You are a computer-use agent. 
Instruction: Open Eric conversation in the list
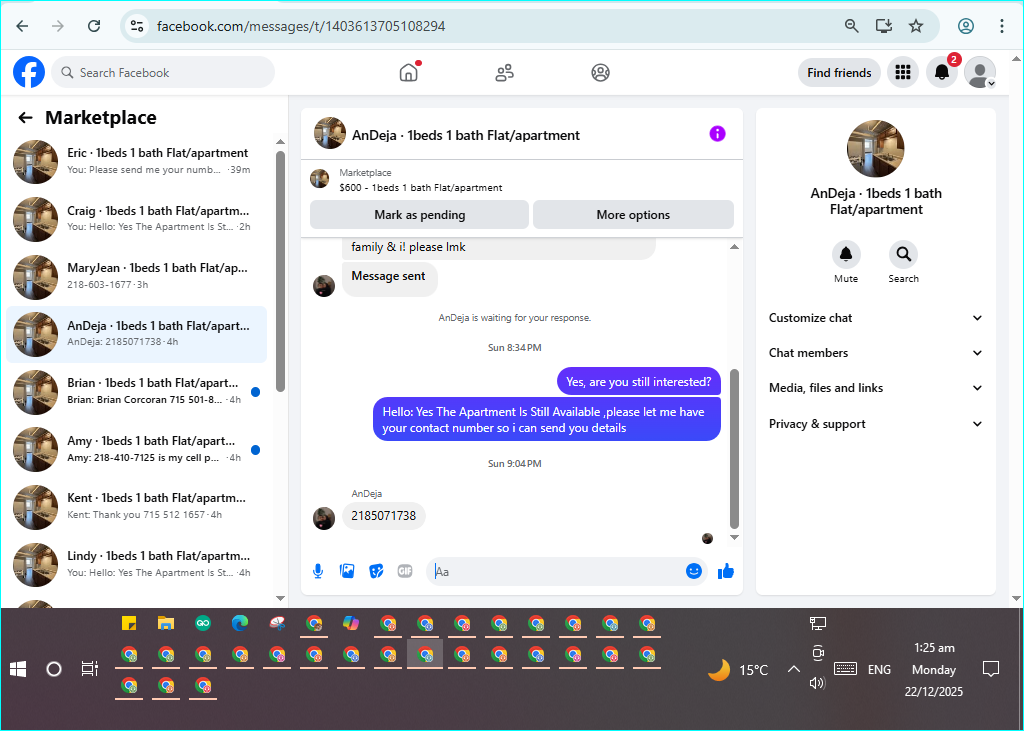[x=136, y=161]
